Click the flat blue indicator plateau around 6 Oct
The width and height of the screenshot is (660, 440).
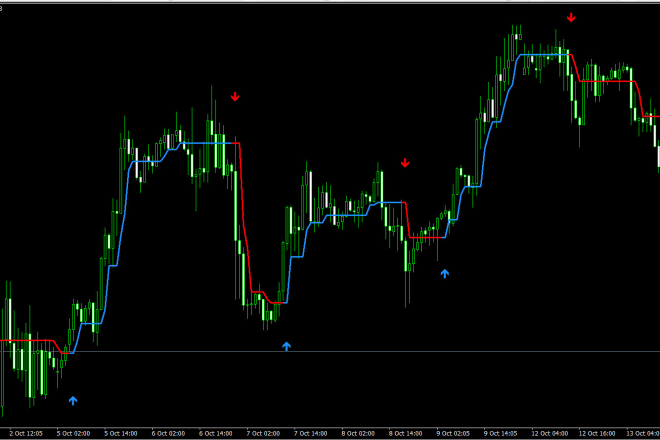(x=210, y=143)
